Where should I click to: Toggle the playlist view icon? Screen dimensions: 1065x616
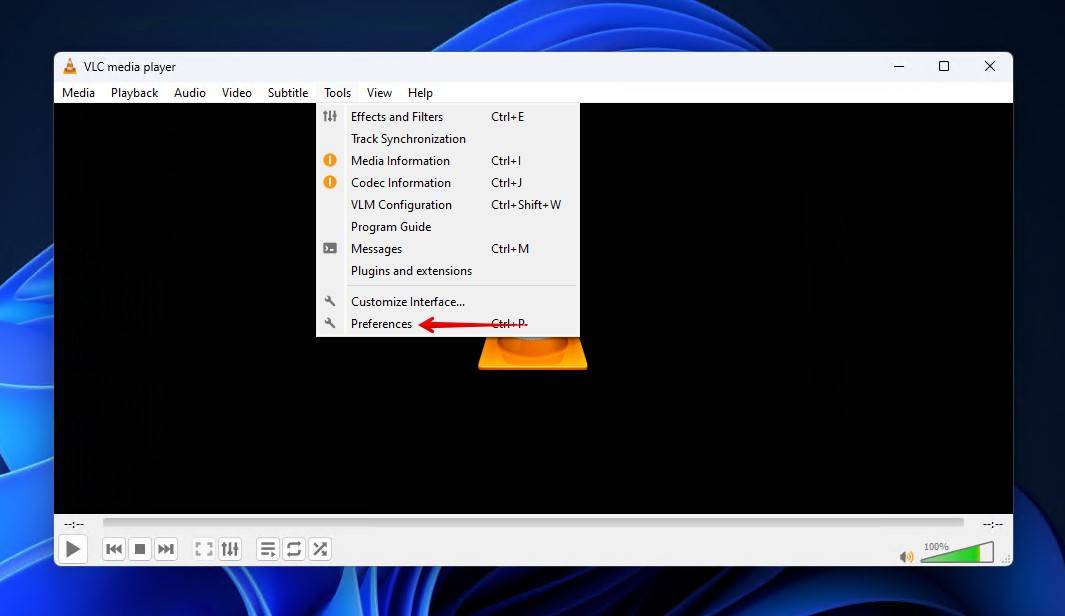pyautogui.click(x=268, y=549)
